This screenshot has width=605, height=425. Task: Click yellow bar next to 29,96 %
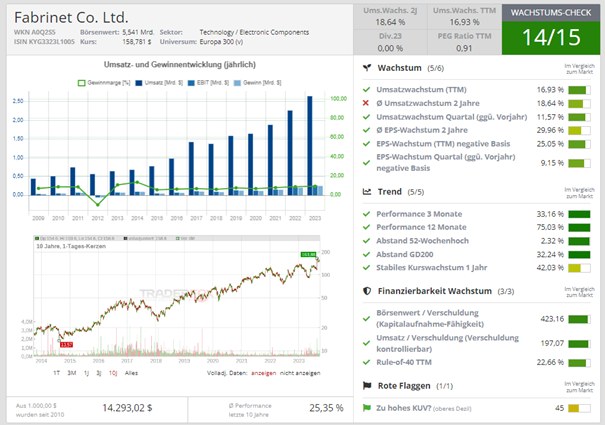coord(579,131)
